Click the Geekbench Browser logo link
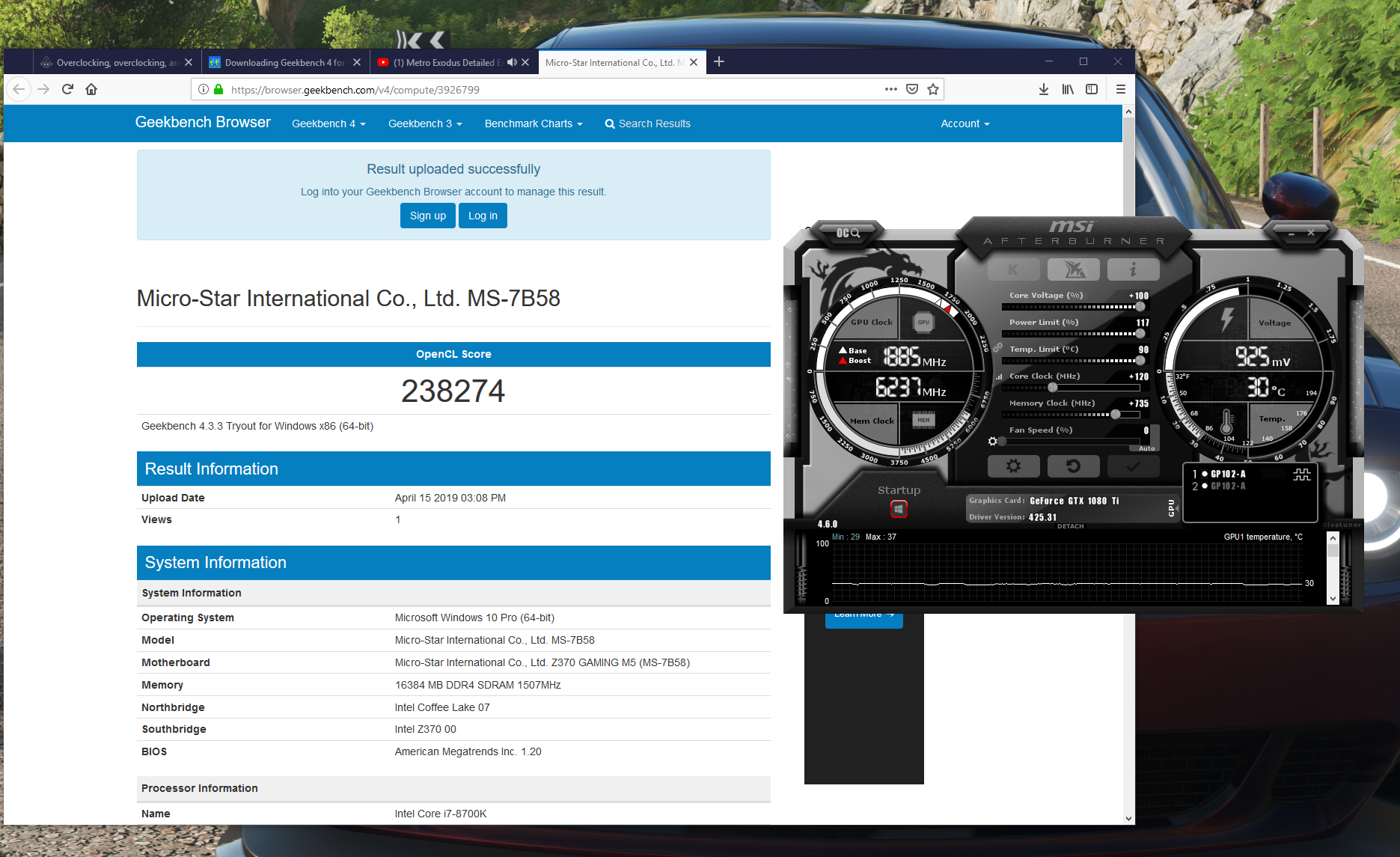The width and height of the screenshot is (1400, 857). 203,122
